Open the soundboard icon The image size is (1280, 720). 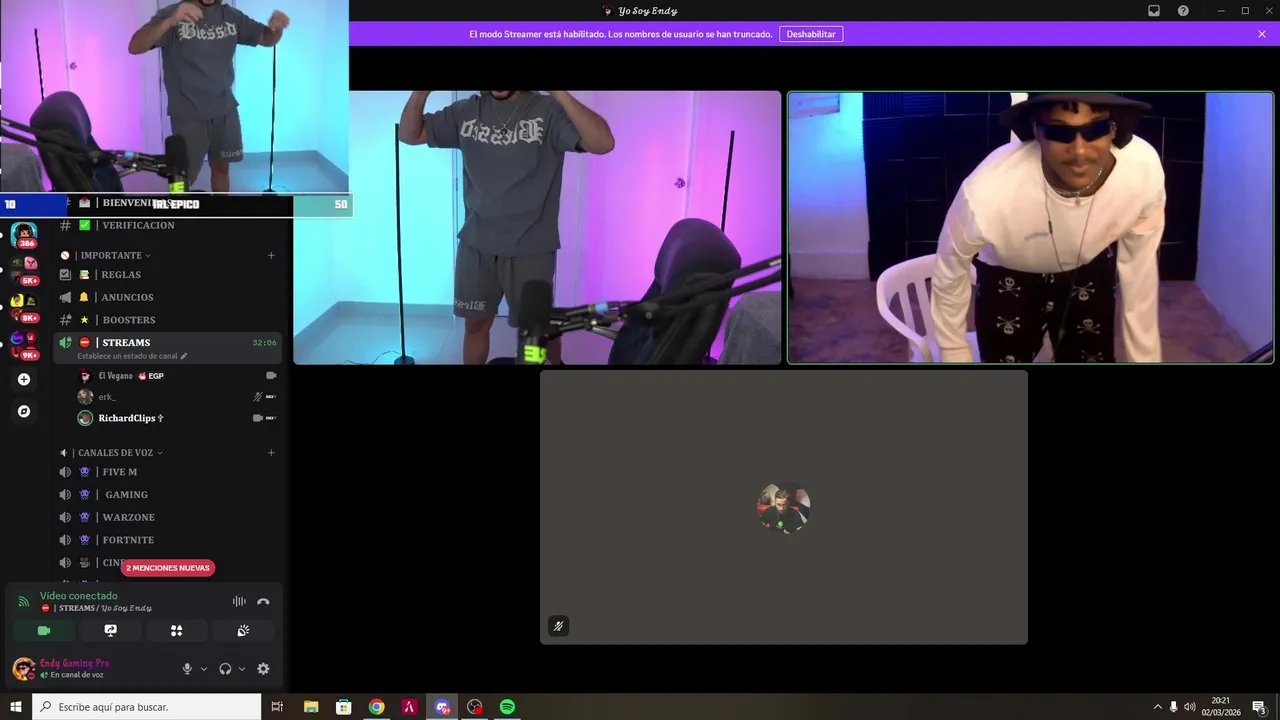(243, 631)
